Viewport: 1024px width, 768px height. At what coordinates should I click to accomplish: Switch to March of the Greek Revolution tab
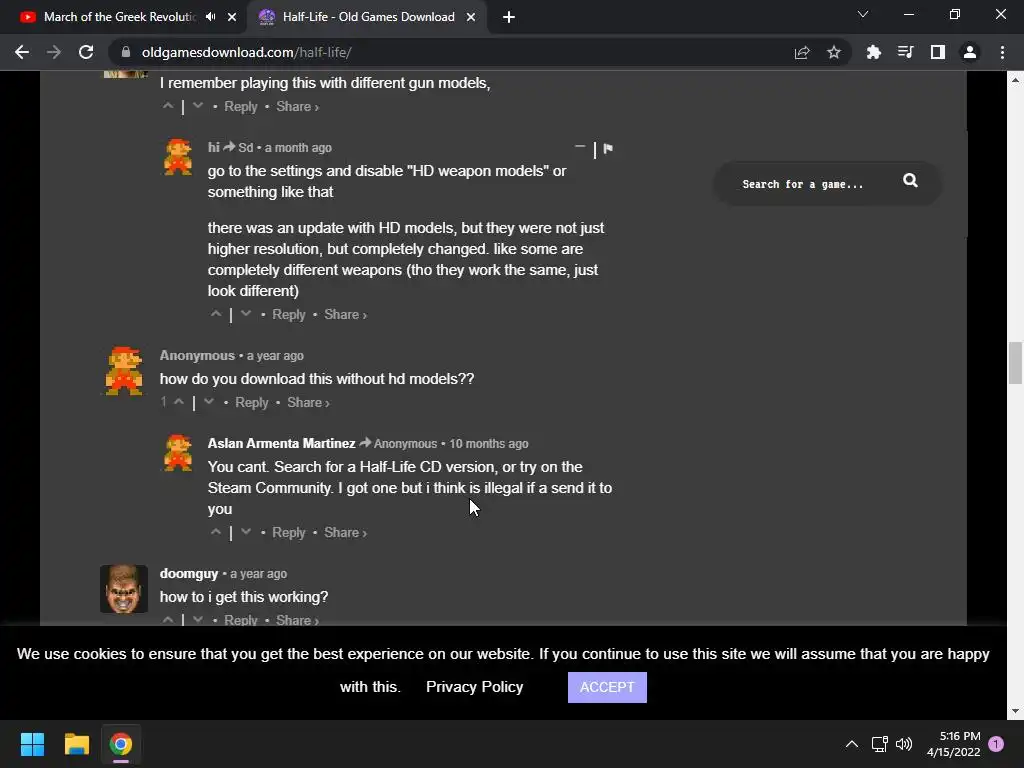click(120, 17)
